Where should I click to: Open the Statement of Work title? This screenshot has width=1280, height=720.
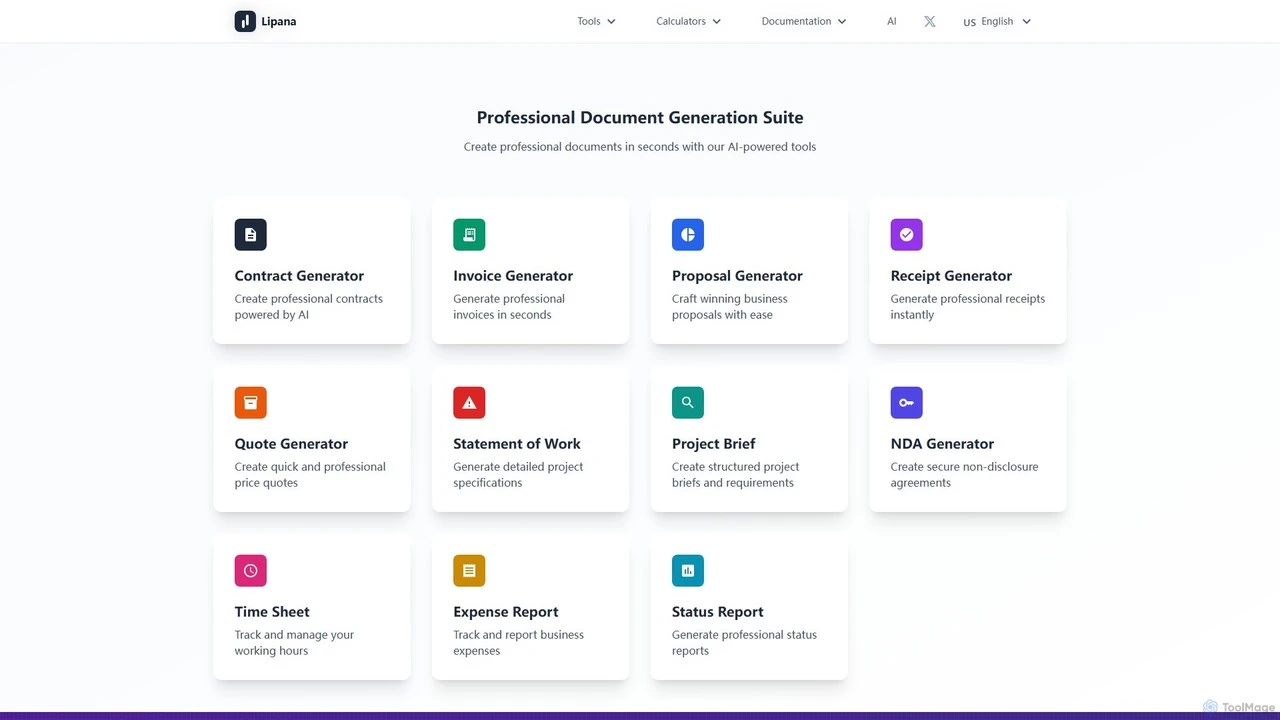point(517,444)
